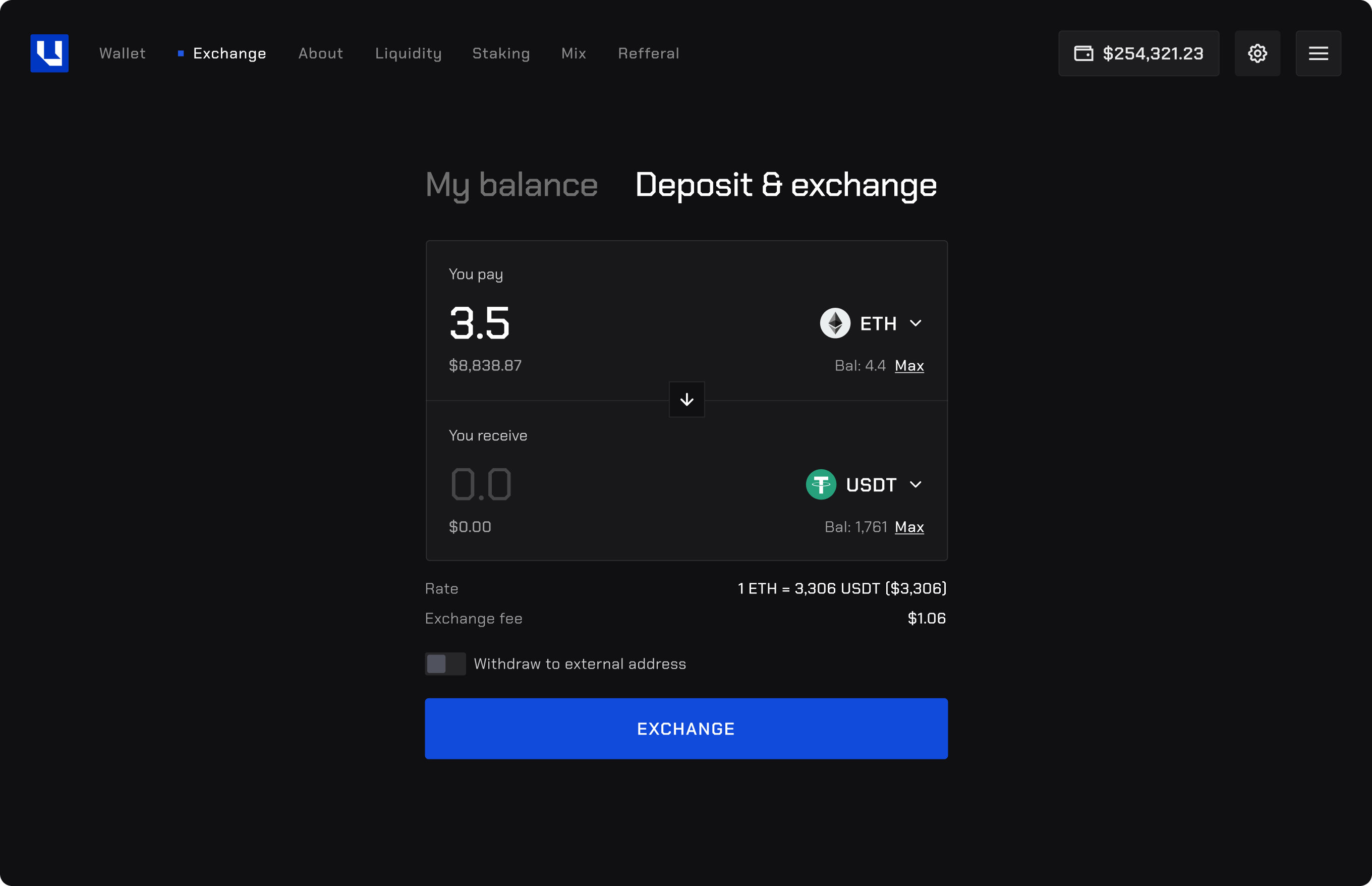Click Max link next to Bal: 1,761
The height and width of the screenshot is (886, 1372).
pos(909,527)
